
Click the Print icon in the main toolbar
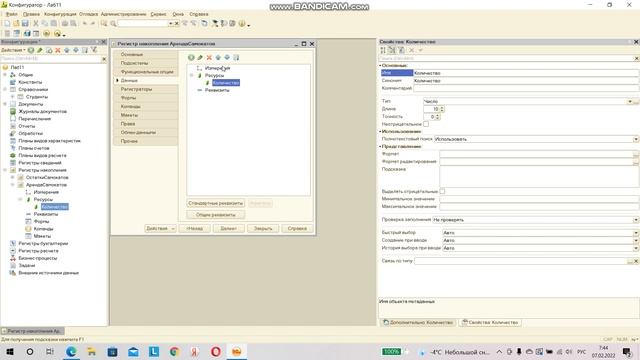pos(64,24)
